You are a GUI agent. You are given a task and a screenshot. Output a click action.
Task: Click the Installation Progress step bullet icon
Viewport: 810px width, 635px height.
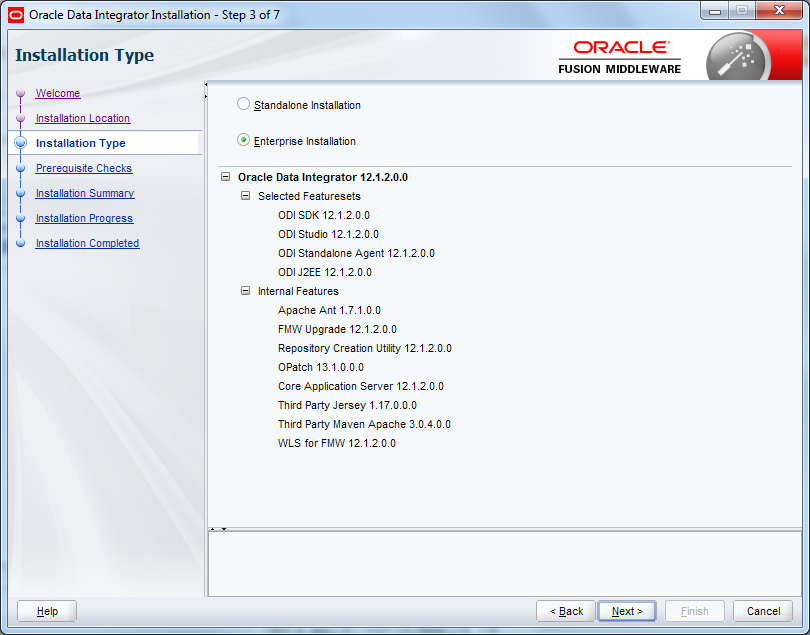click(x=21, y=218)
